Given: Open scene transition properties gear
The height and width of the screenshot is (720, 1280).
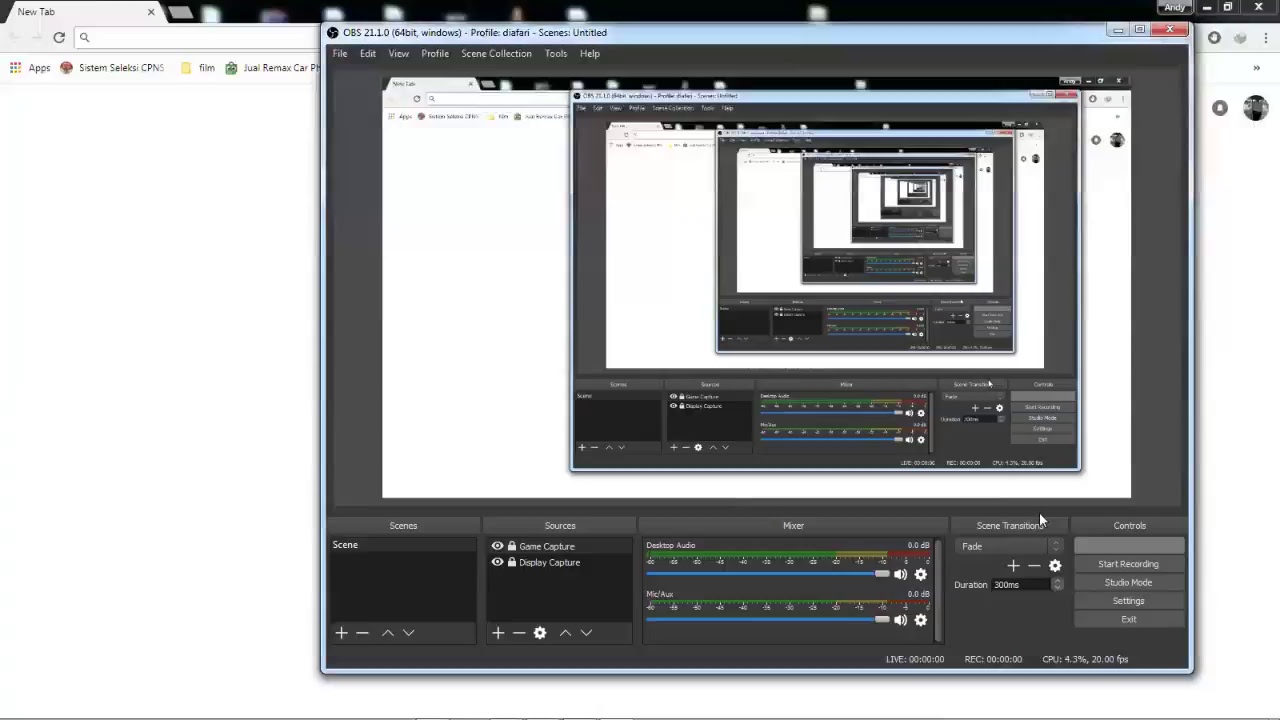Looking at the screenshot, I should point(1055,566).
